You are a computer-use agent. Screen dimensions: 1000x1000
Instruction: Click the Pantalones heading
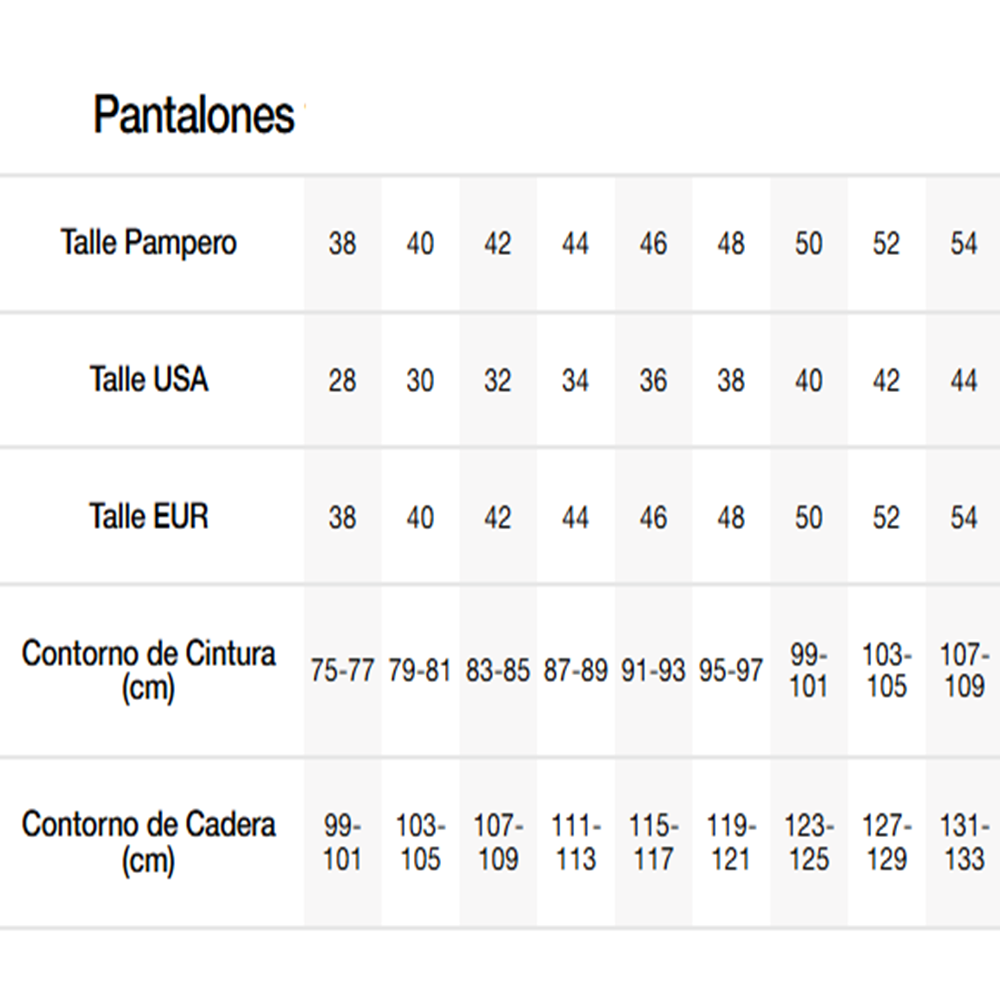click(x=194, y=115)
